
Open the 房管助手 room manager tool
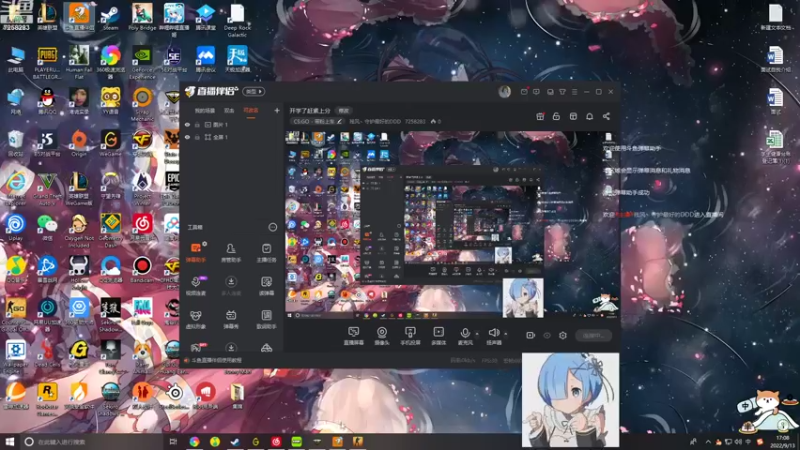(x=231, y=253)
